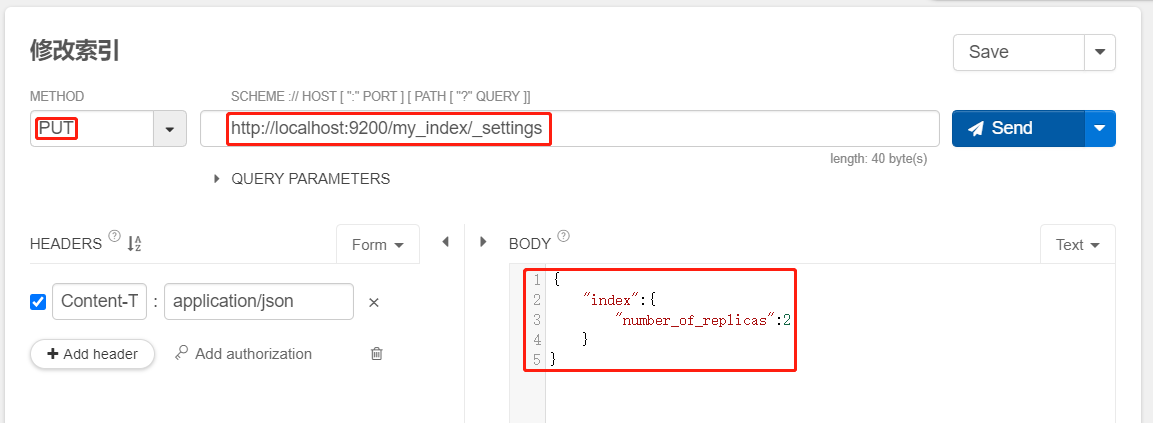The width and height of the screenshot is (1153, 423).
Task: Click the Add authorization key icon
Action: point(182,354)
